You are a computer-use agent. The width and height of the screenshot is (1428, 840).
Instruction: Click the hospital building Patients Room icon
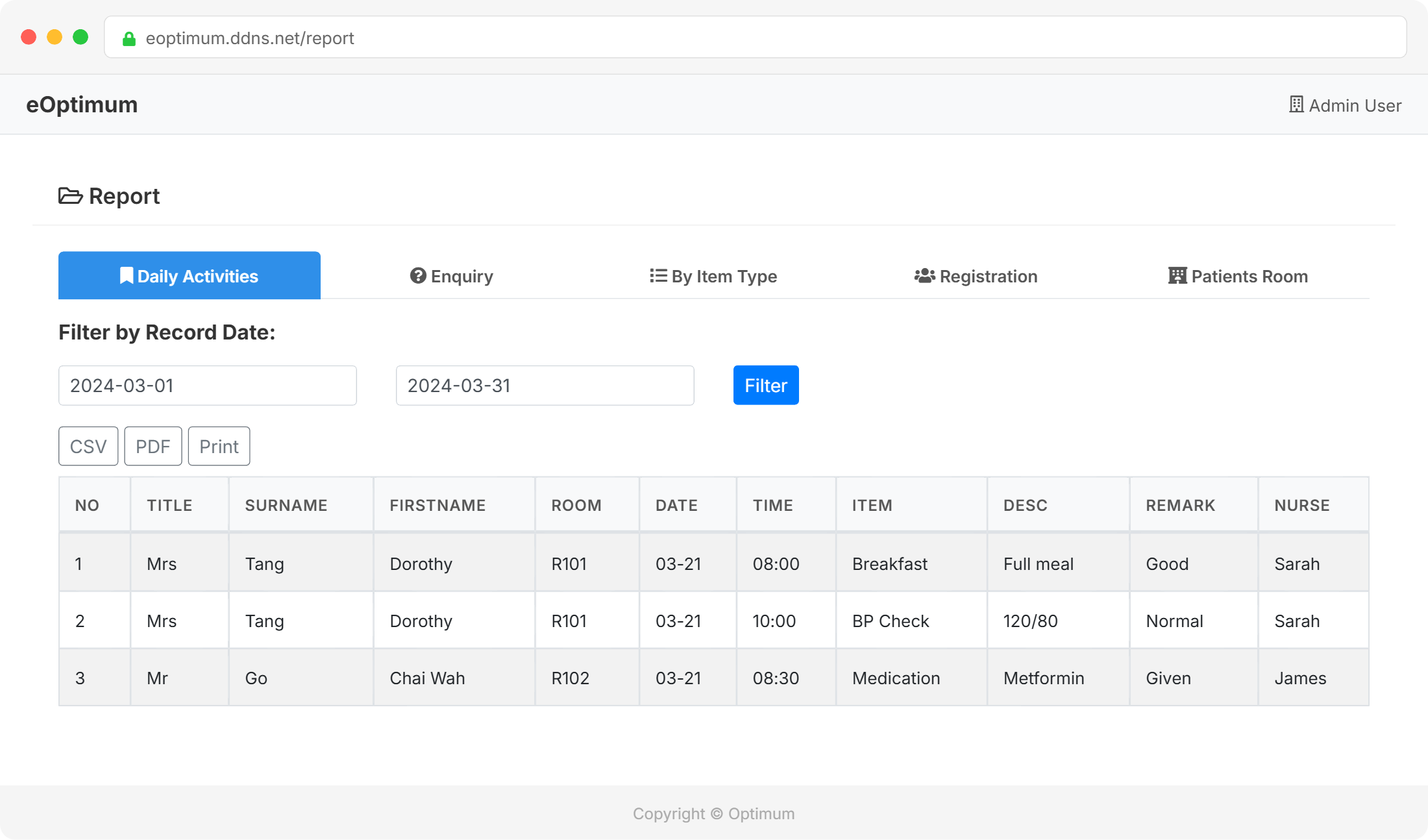[x=1177, y=276]
